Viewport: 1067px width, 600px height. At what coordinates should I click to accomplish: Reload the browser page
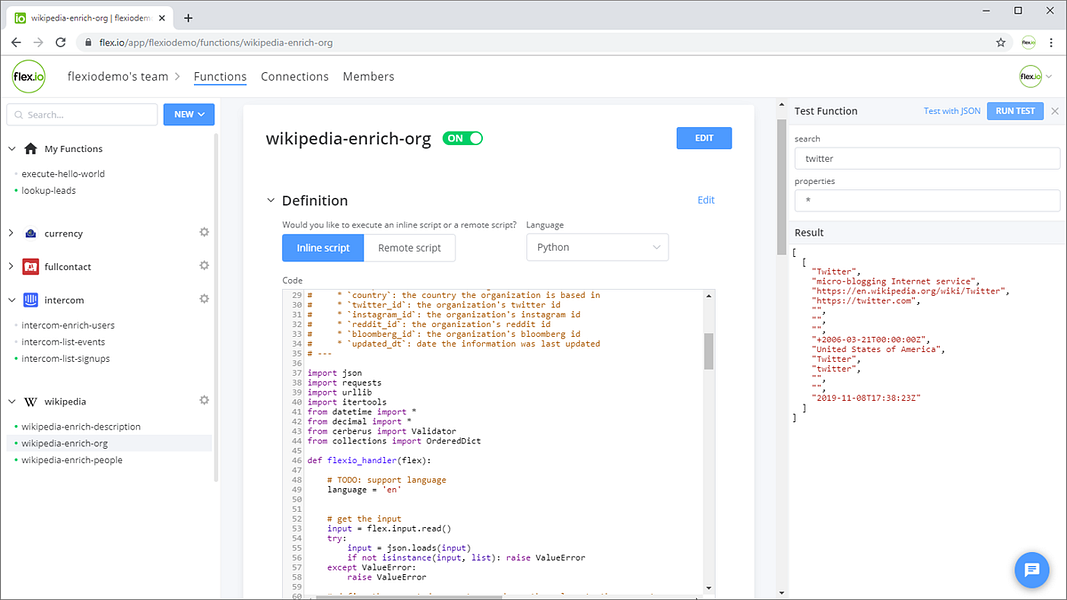pos(61,42)
